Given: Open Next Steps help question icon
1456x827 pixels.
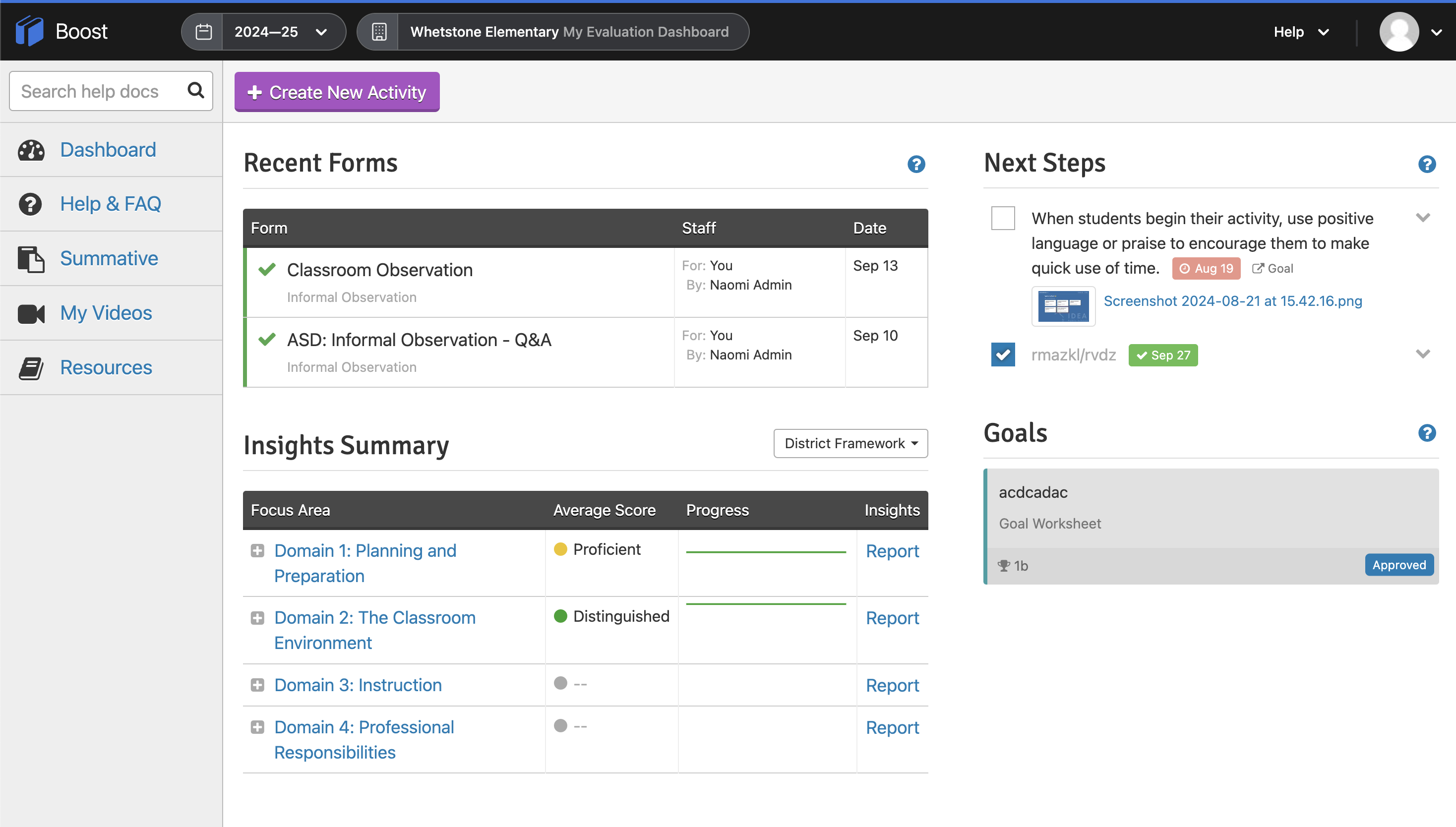Looking at the screenshot, I should click(x=1426, y=164).
